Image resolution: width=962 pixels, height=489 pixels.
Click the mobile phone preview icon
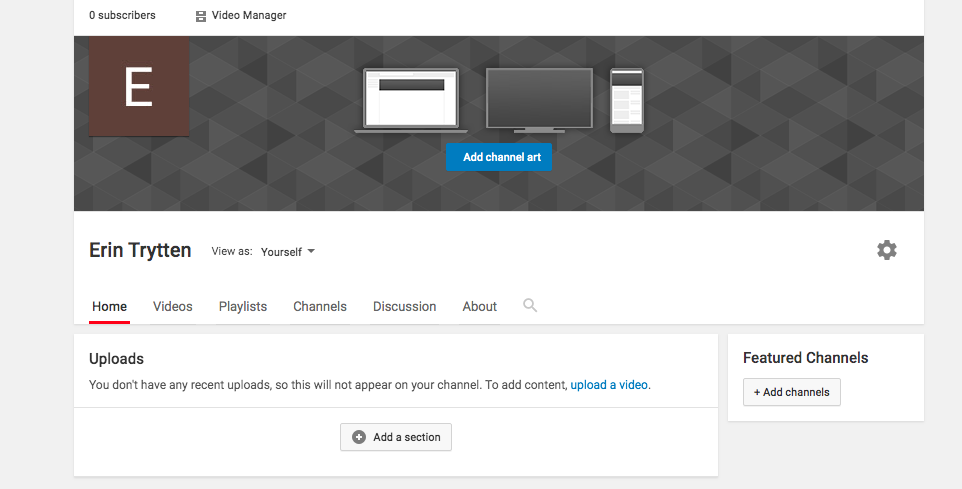(x=627, y=100)
